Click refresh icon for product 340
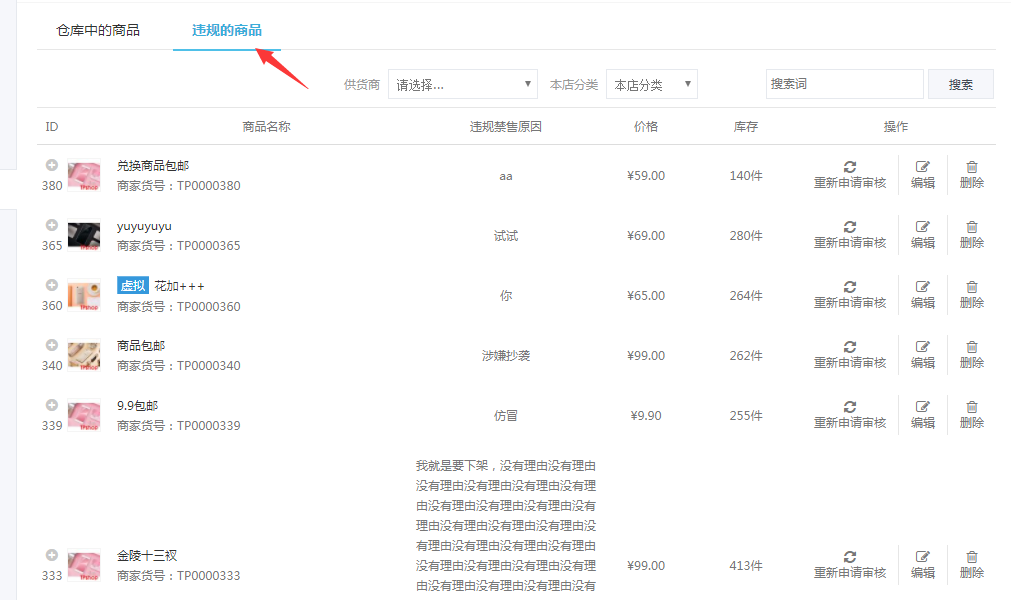 coord(849,347)
